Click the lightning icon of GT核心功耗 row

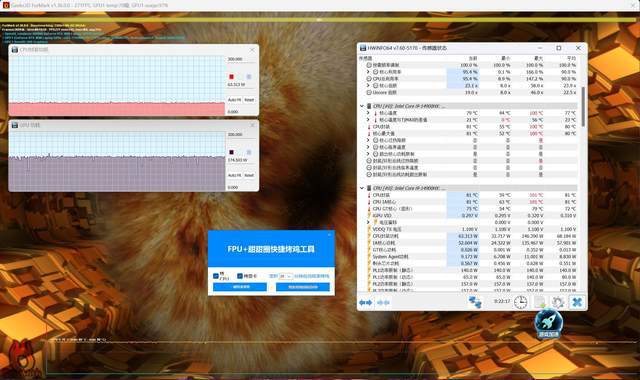[x=369, y=250]
